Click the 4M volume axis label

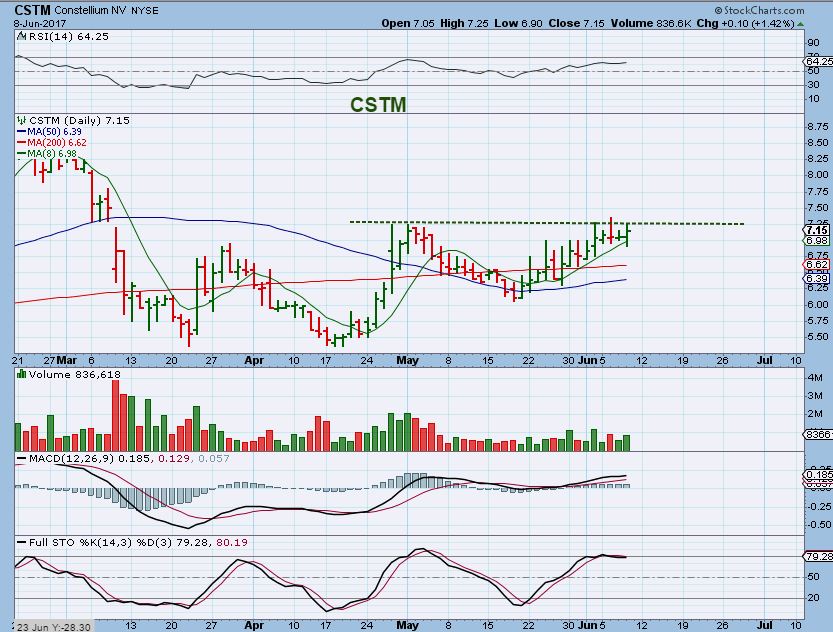[x=815, y=378]
